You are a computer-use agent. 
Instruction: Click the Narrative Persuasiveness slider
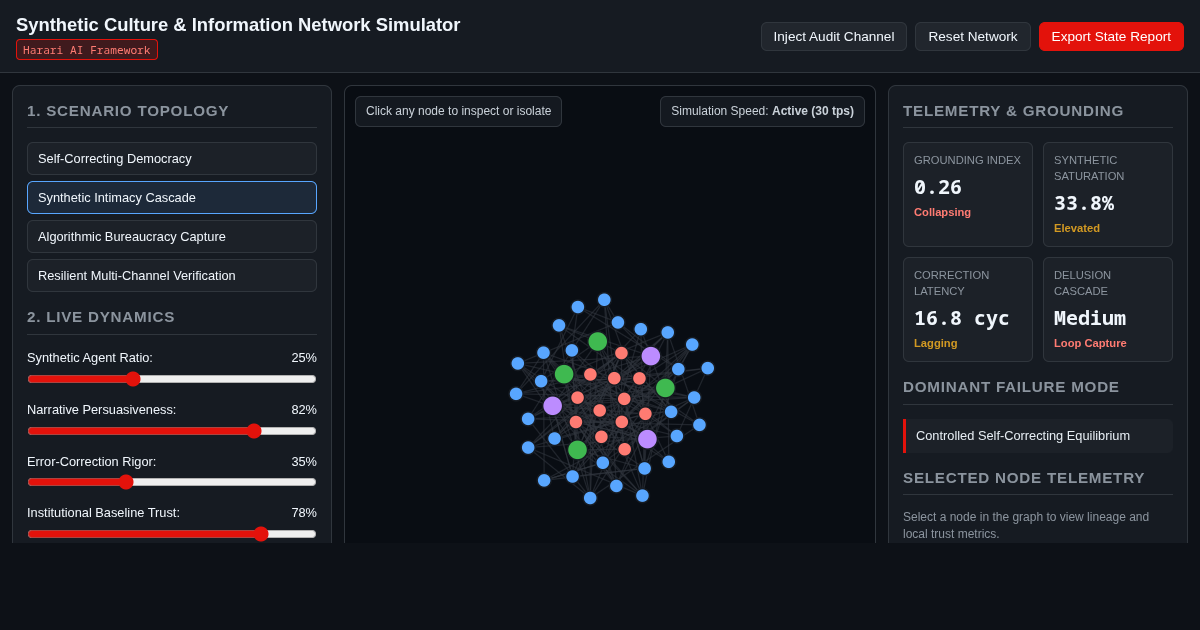(172, 431)
